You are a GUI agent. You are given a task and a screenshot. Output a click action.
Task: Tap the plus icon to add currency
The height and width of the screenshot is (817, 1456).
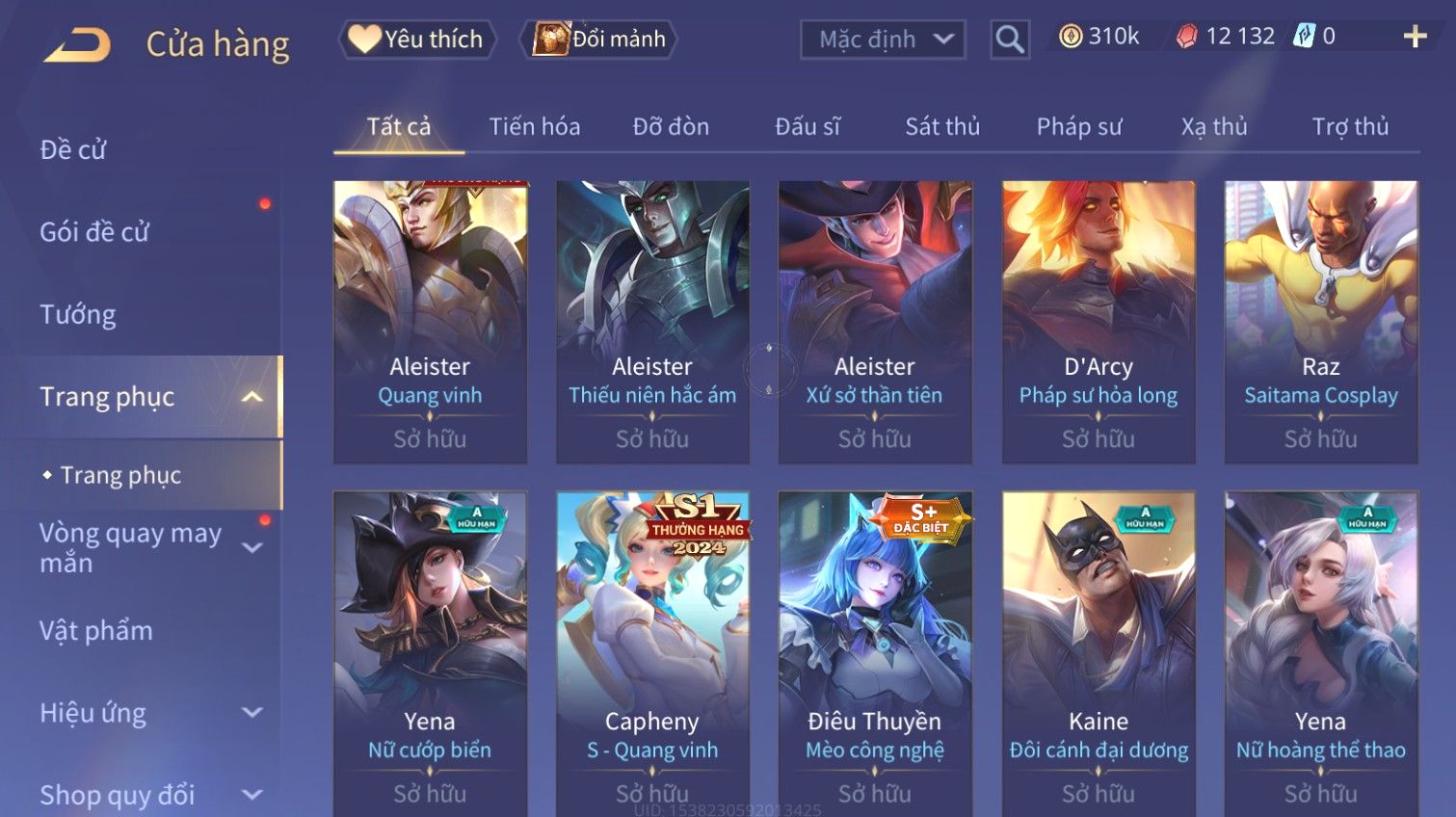pyautogui.click(x=1415, y=37)
